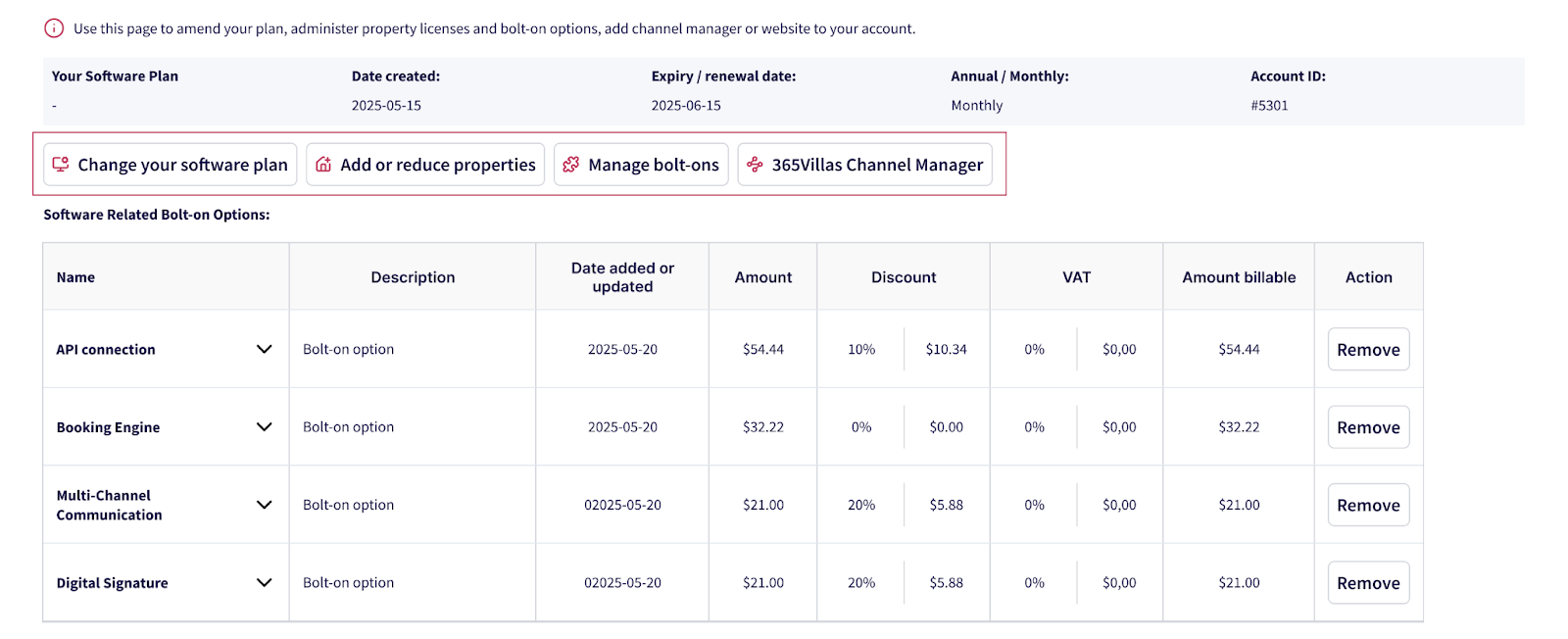Open the Manage bolt-ons option
Screen dimensions: 1568x639
[x=653, y=165]
